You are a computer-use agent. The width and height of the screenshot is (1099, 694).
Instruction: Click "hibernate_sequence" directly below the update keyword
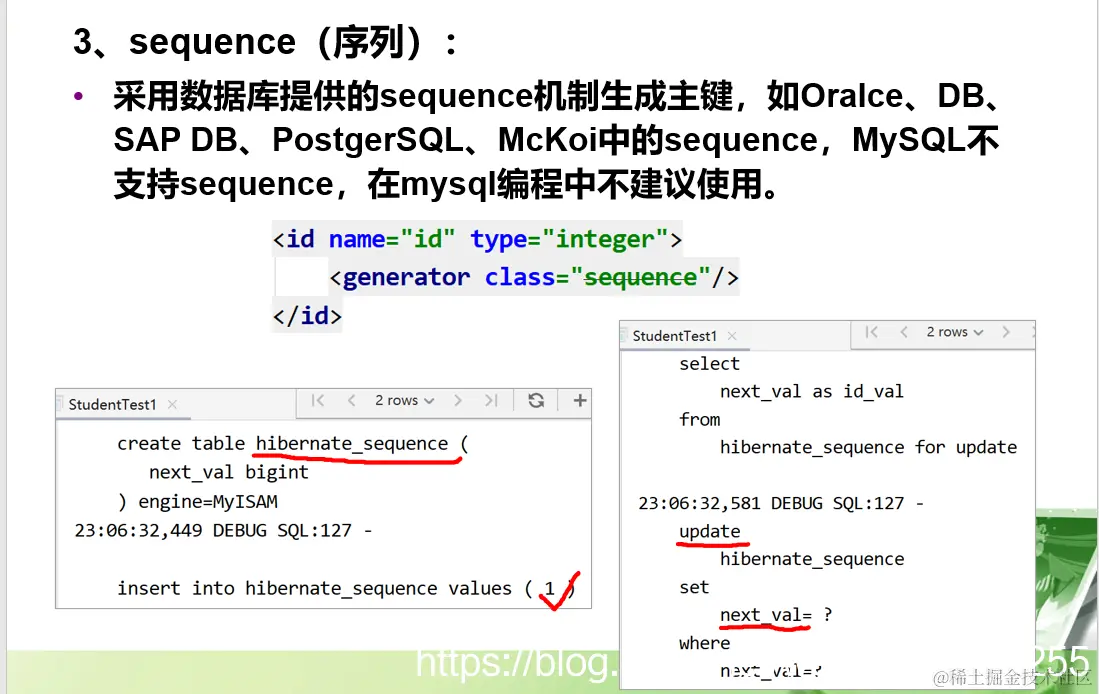click(x=812, y=559)
